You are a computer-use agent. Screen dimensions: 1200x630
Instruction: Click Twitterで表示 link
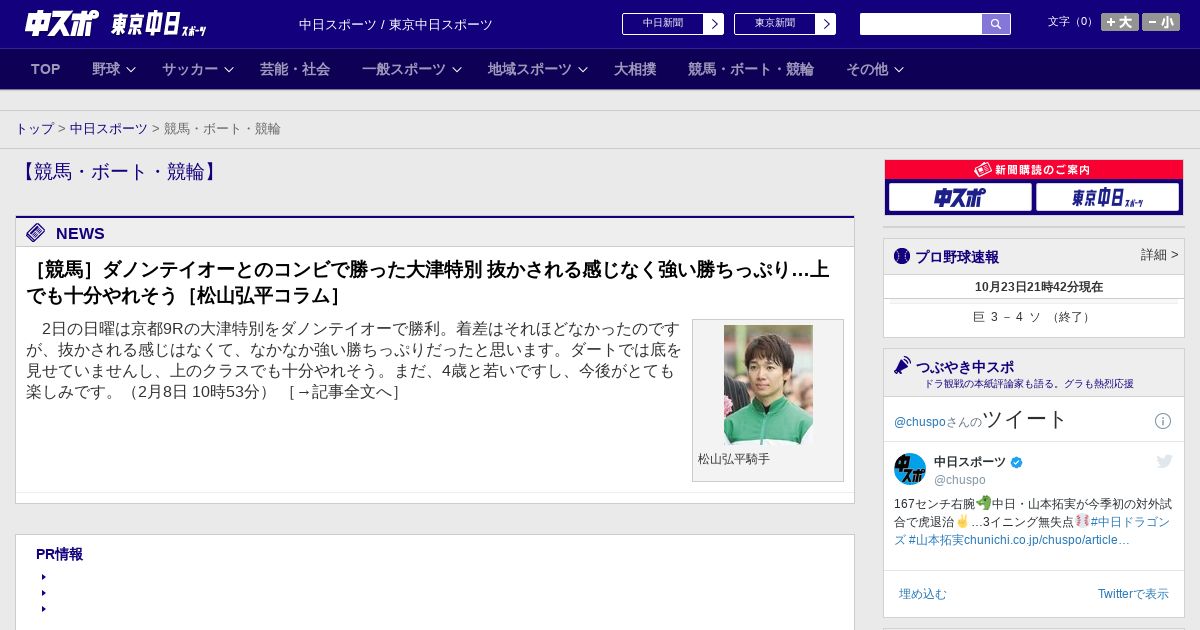(1133, 594)
